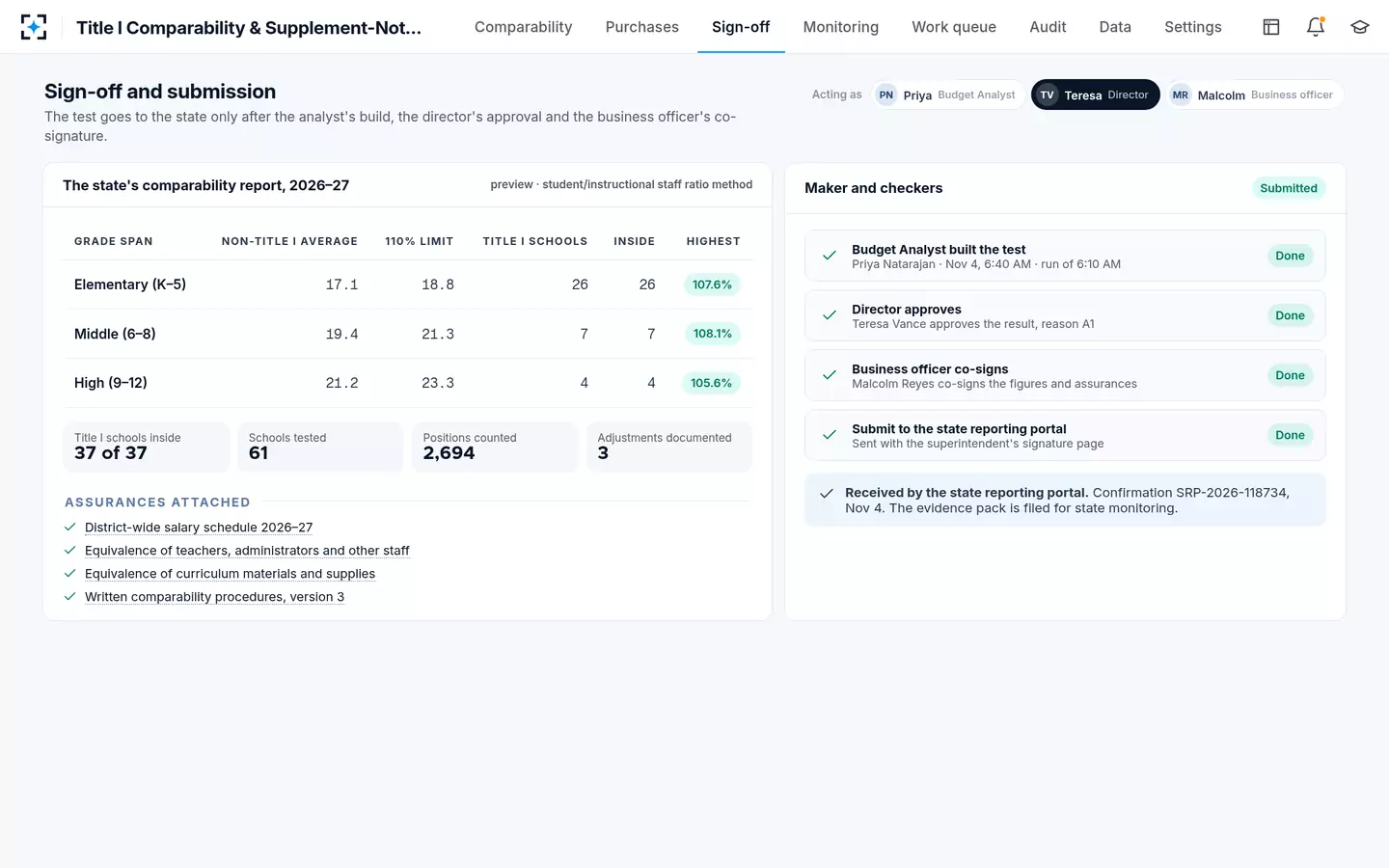The height and width of the screenshot is (868, 1389).
Task: Open District-wide salary schedule 2026–27 link
Action: [x=199, y=528]
